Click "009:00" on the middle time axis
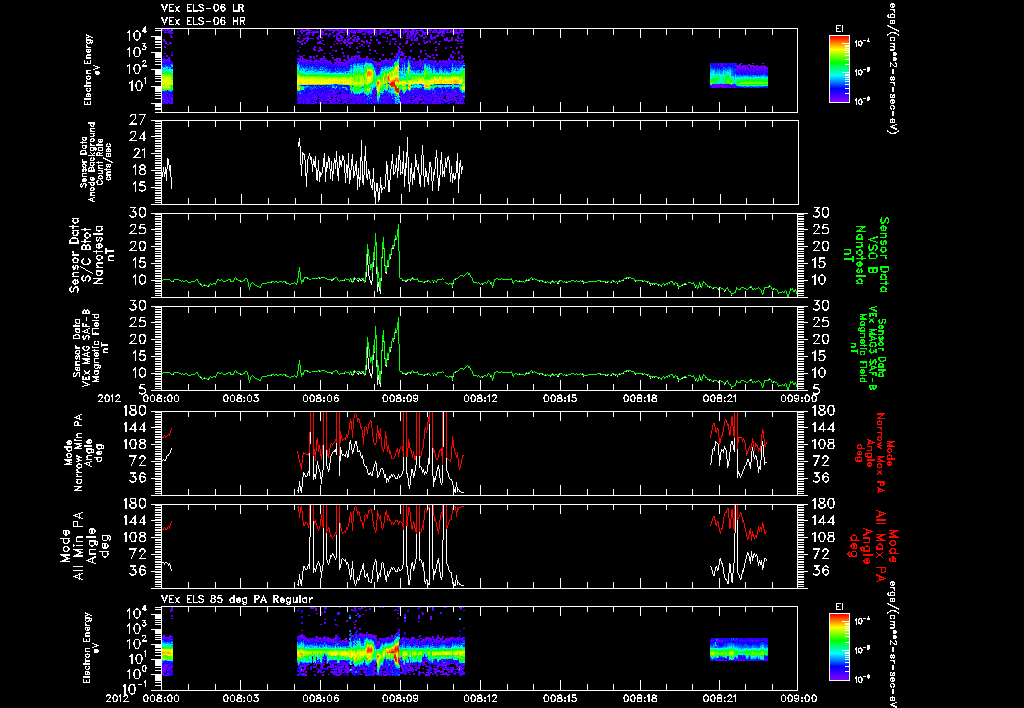The image size is (1024, 708). pos(798,398)
